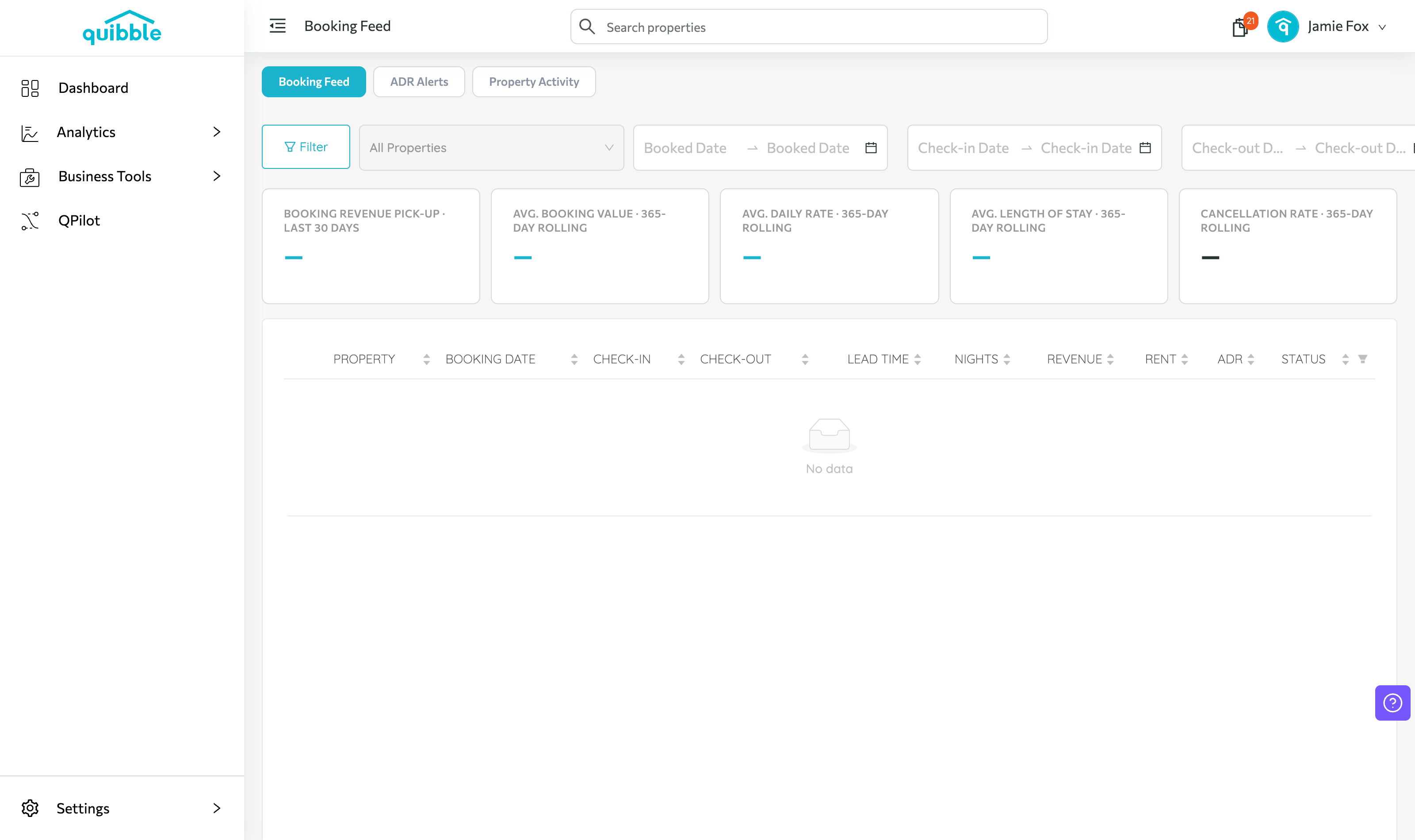
Task: Click the Business Tools sidebar item
Action: (x=122, y=176)
